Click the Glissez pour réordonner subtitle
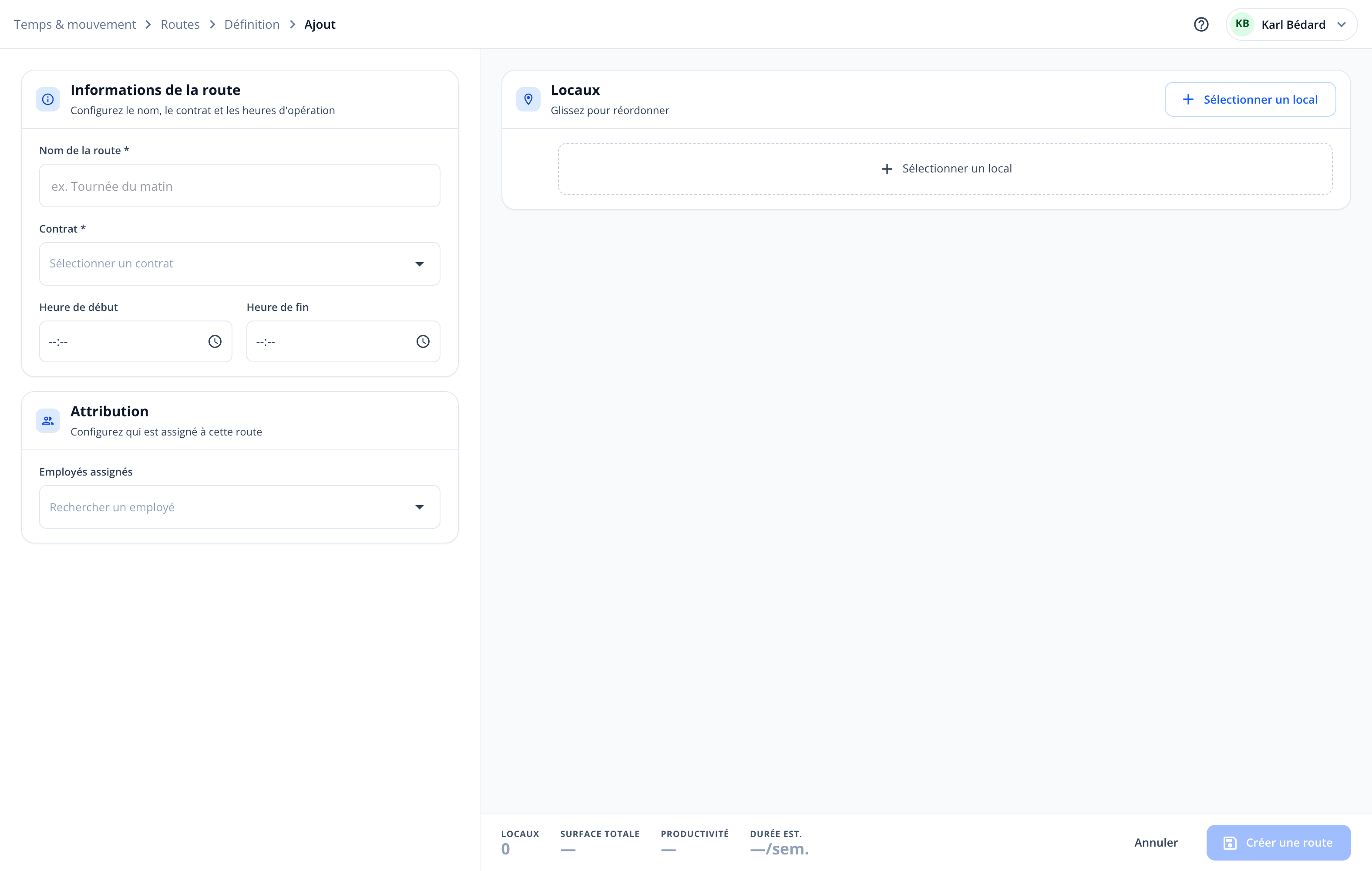The width and height of the screenshot is (1372, 871). click(x=610, y=111)
